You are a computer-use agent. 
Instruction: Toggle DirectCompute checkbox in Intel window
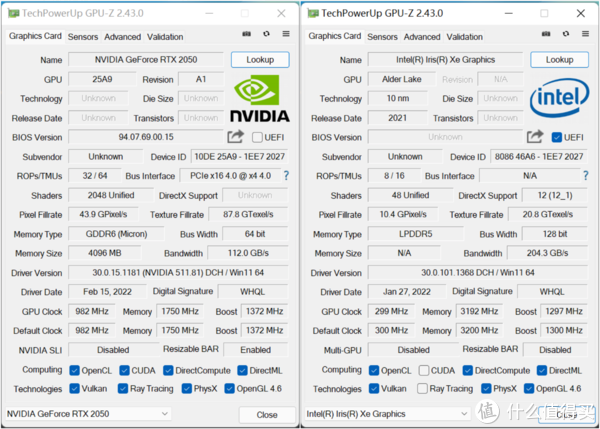coord(468,370)
